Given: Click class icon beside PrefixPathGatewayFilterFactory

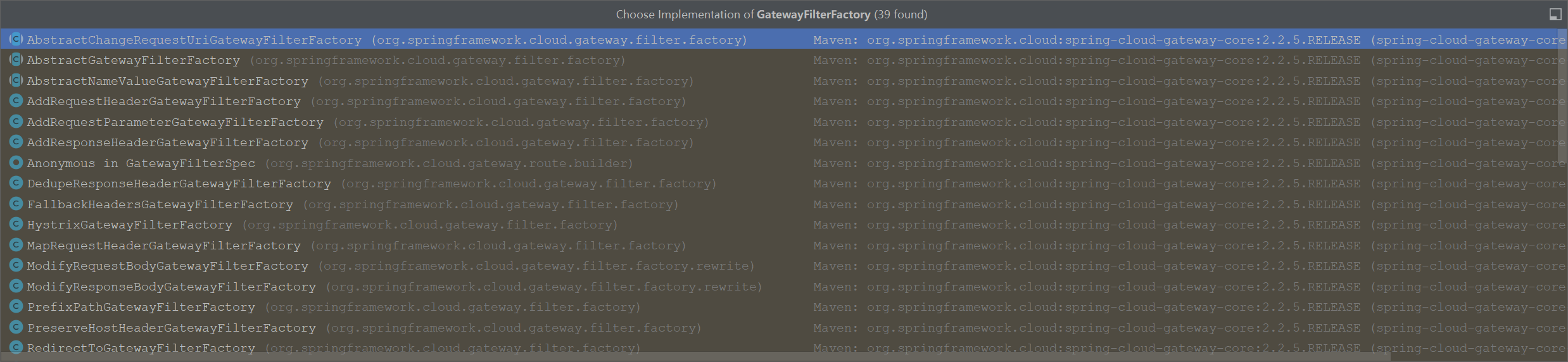Looking at the screenshot, I should point(16,306).
